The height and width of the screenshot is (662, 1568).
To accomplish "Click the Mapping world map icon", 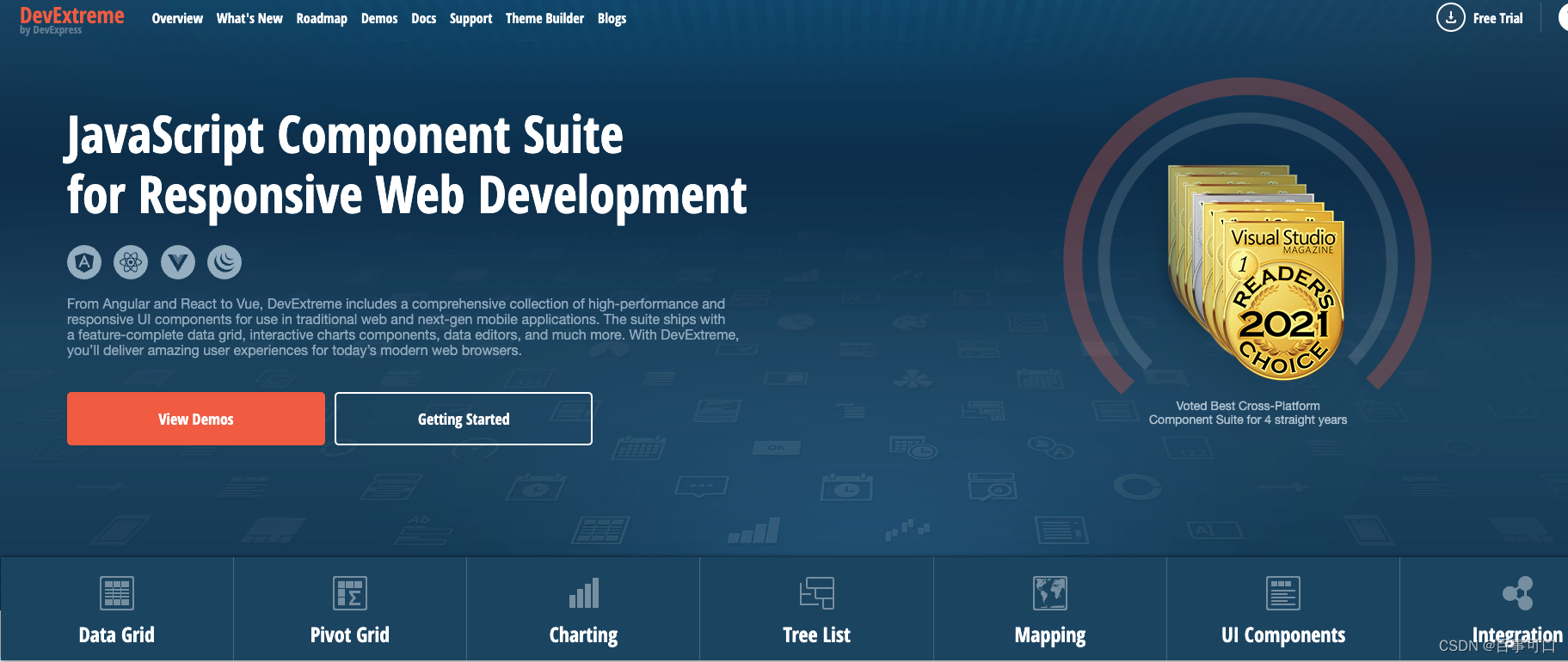I will [x=1050, y=593].
